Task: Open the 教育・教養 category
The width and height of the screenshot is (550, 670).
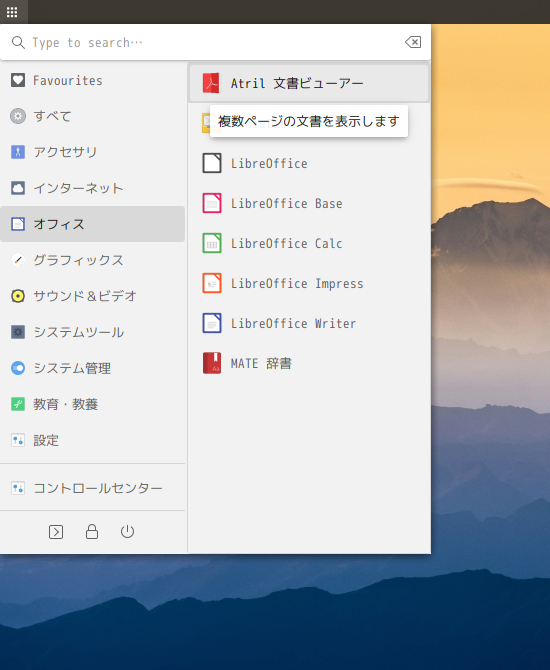Action: 92,404
